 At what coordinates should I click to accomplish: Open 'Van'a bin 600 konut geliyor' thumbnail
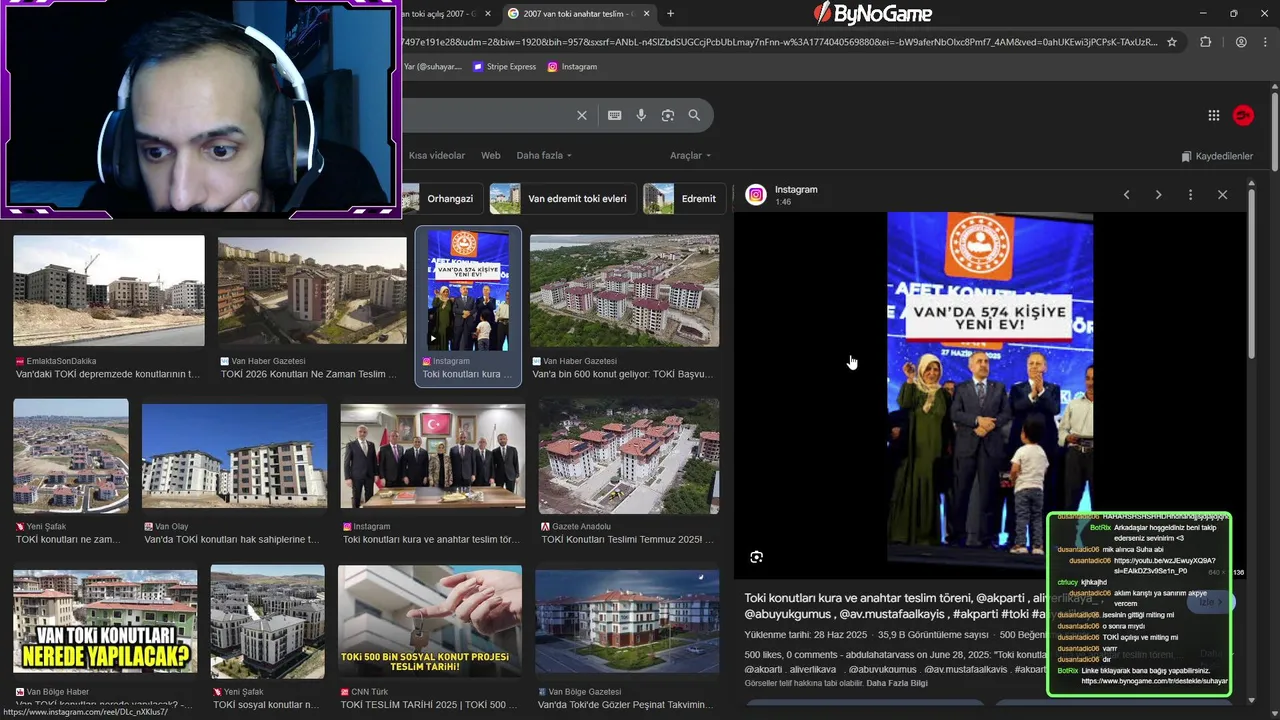[624, 291]
